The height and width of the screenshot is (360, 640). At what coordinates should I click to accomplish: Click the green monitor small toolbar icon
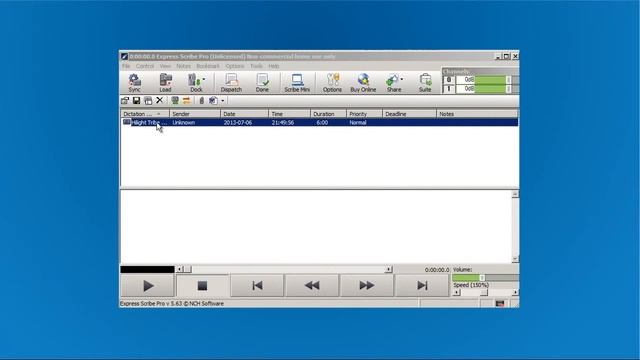point(175,100)
